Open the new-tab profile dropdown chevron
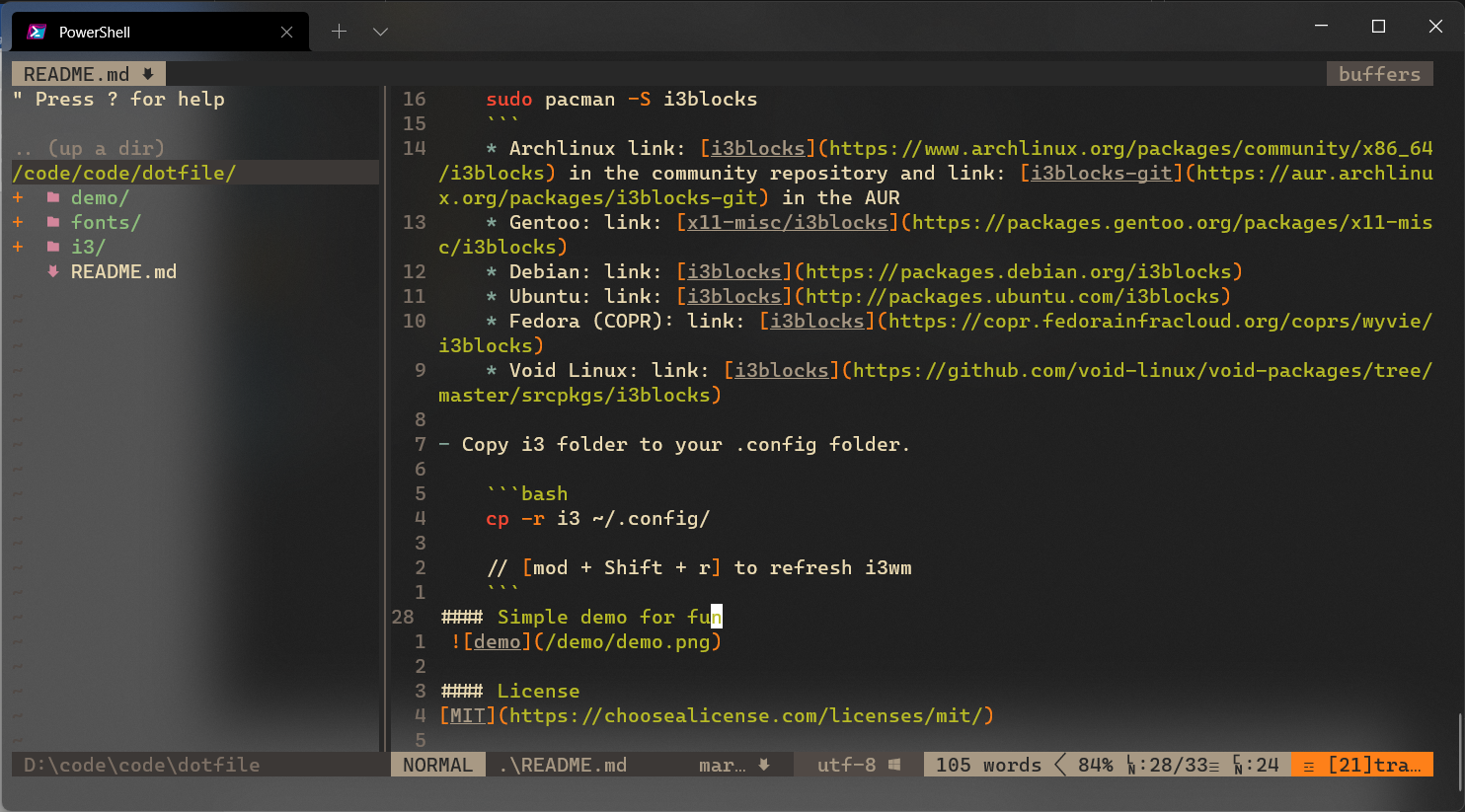This screenshot has height=812, width=1465. point(380,32)
